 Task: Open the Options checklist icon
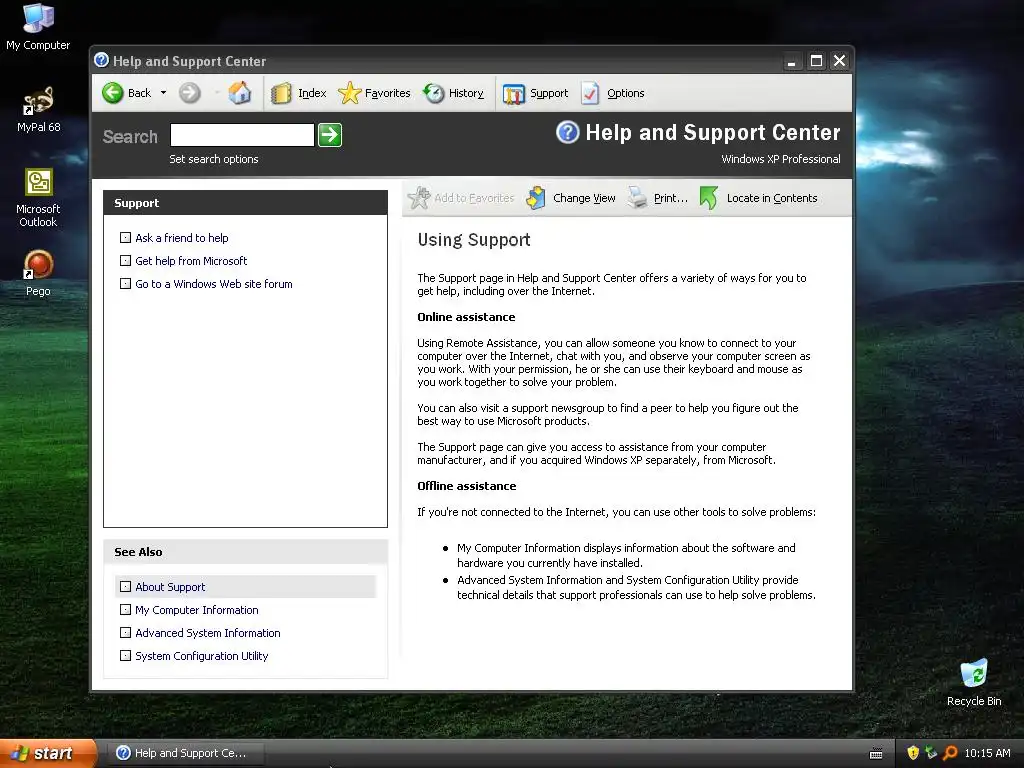click(x=590, y=93)
